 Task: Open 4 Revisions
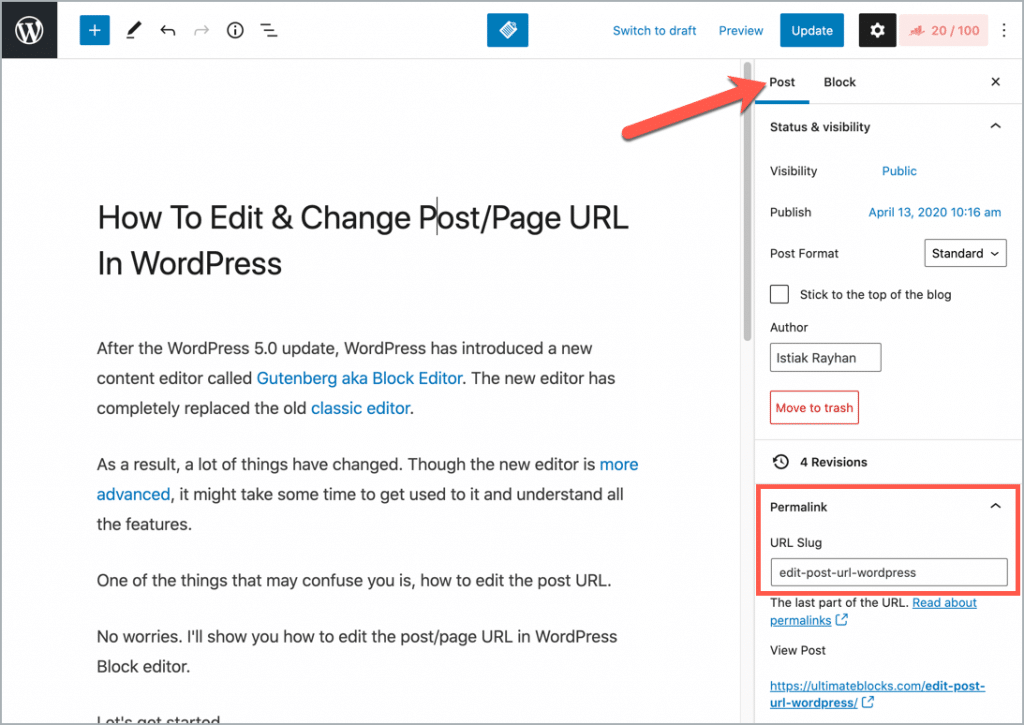pyautogui.click(x=834, y=462)
